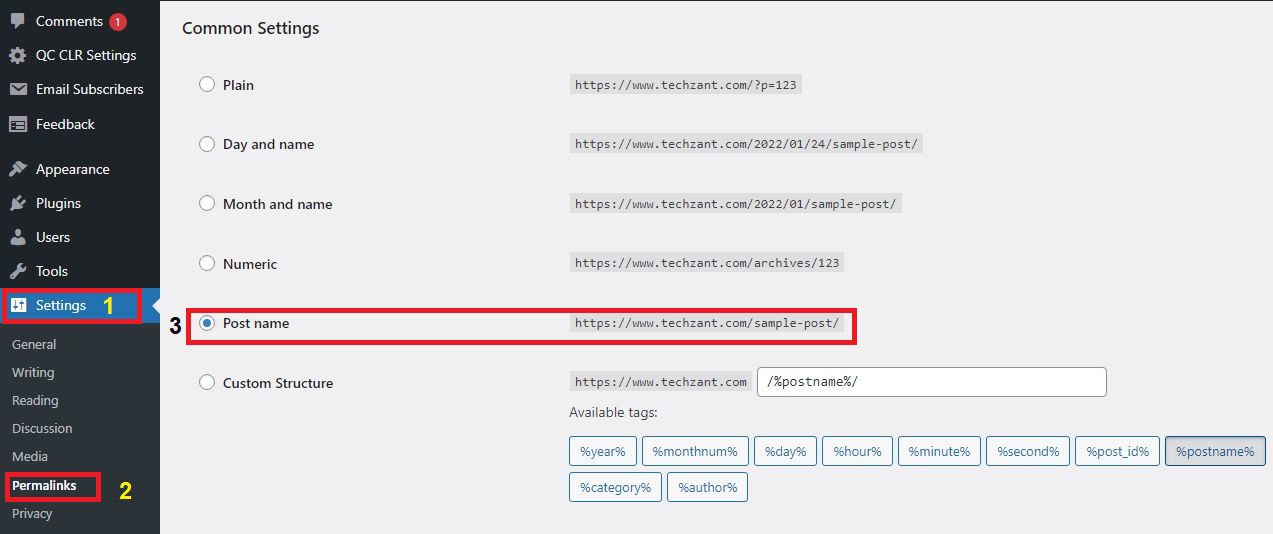This screenshot has width=1273, height=534.
Task: Click the Appearance paintbrush icon
Action: pos(18,169)
